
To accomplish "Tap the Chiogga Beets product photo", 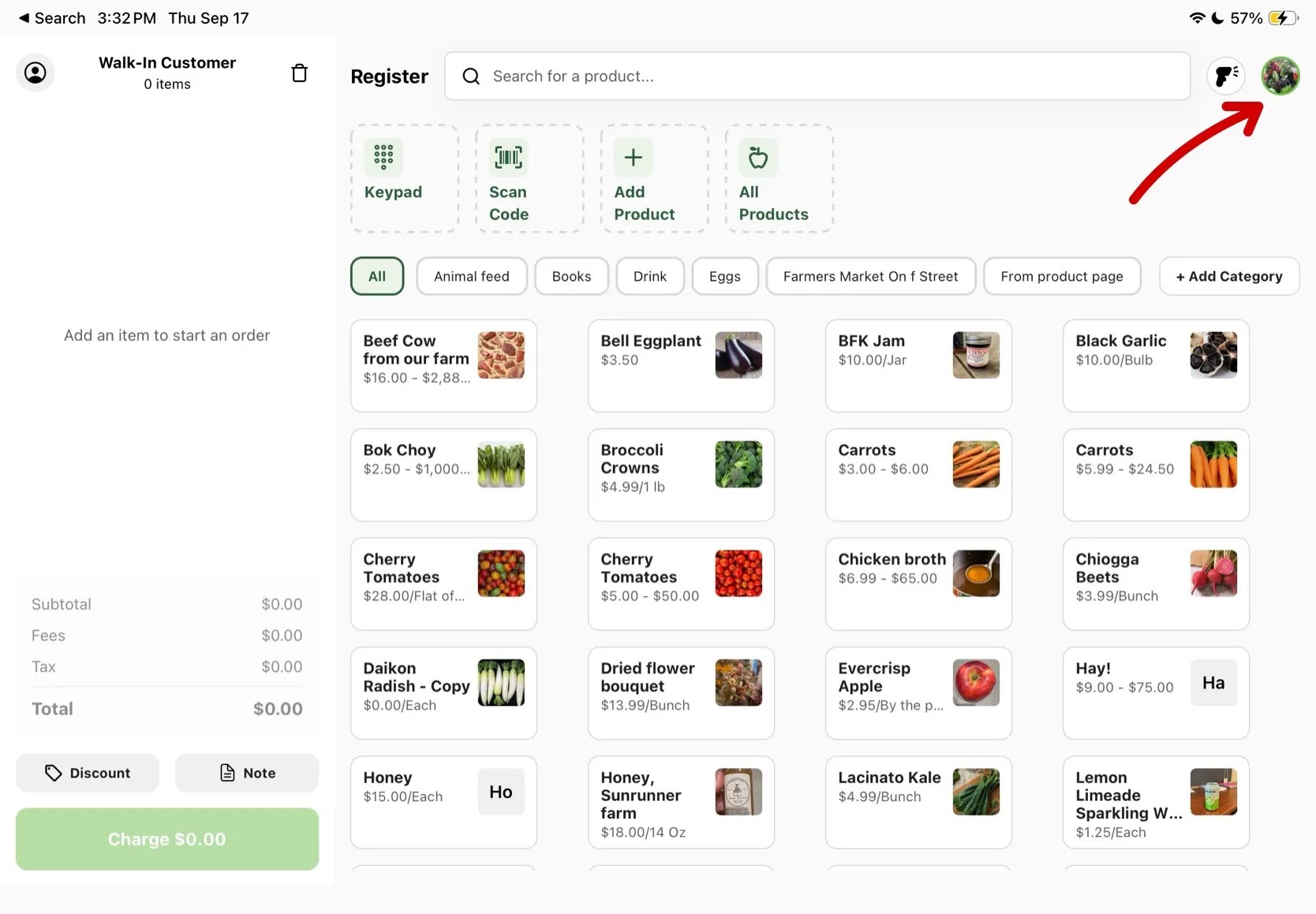I will pos(1213,573).
